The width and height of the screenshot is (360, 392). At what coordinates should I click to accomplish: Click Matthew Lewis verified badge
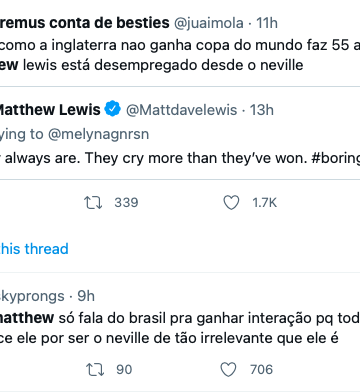click(113, 109)
